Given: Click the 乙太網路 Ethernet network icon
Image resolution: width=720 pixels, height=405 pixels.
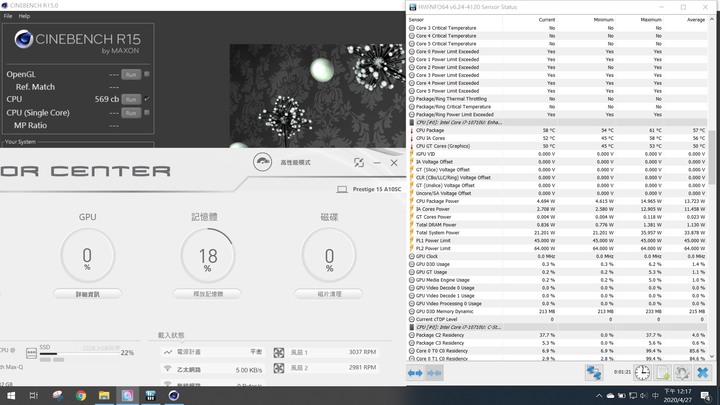Looking at the screenshot, I should click(168, 369).
